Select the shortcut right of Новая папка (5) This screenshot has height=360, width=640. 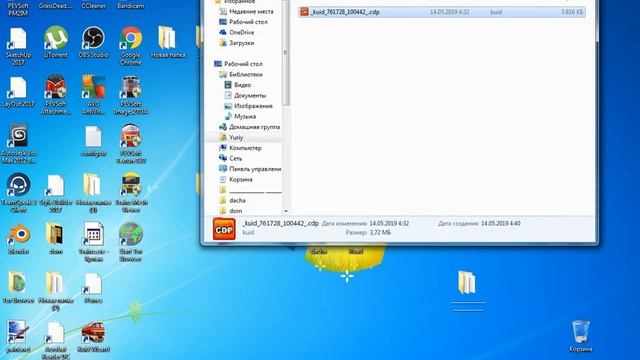tap(93, 288)
